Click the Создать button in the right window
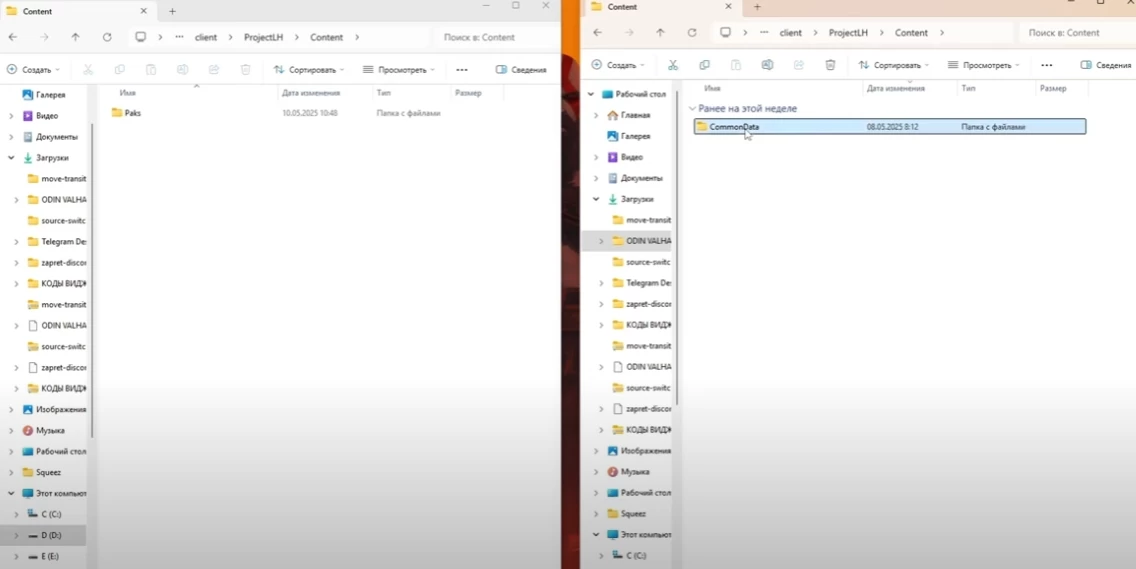Image resolution: width=1136 pixels, height=569 pixels. point(615,65)
